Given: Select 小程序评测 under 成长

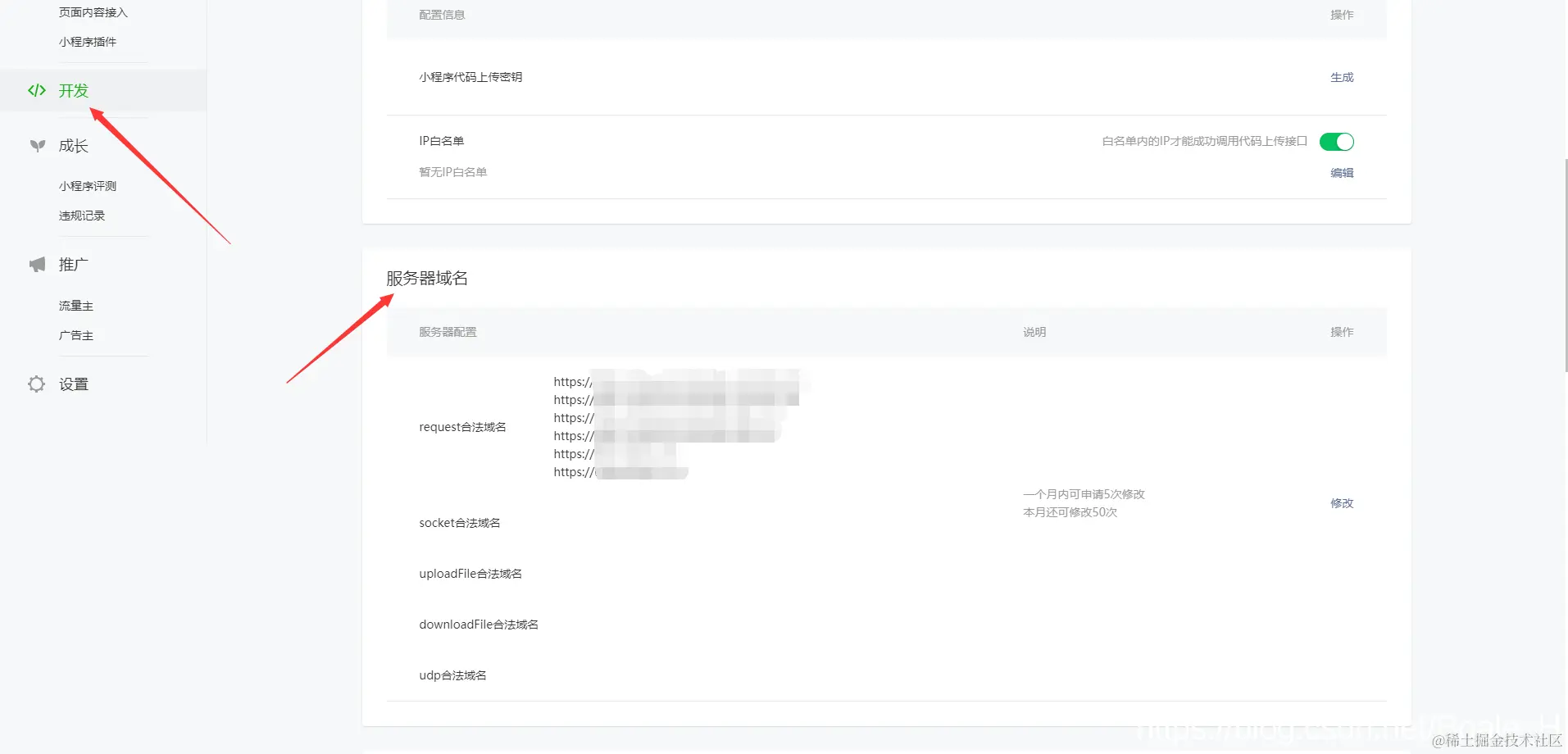Looking at the screenshot, I should (87, 185).
